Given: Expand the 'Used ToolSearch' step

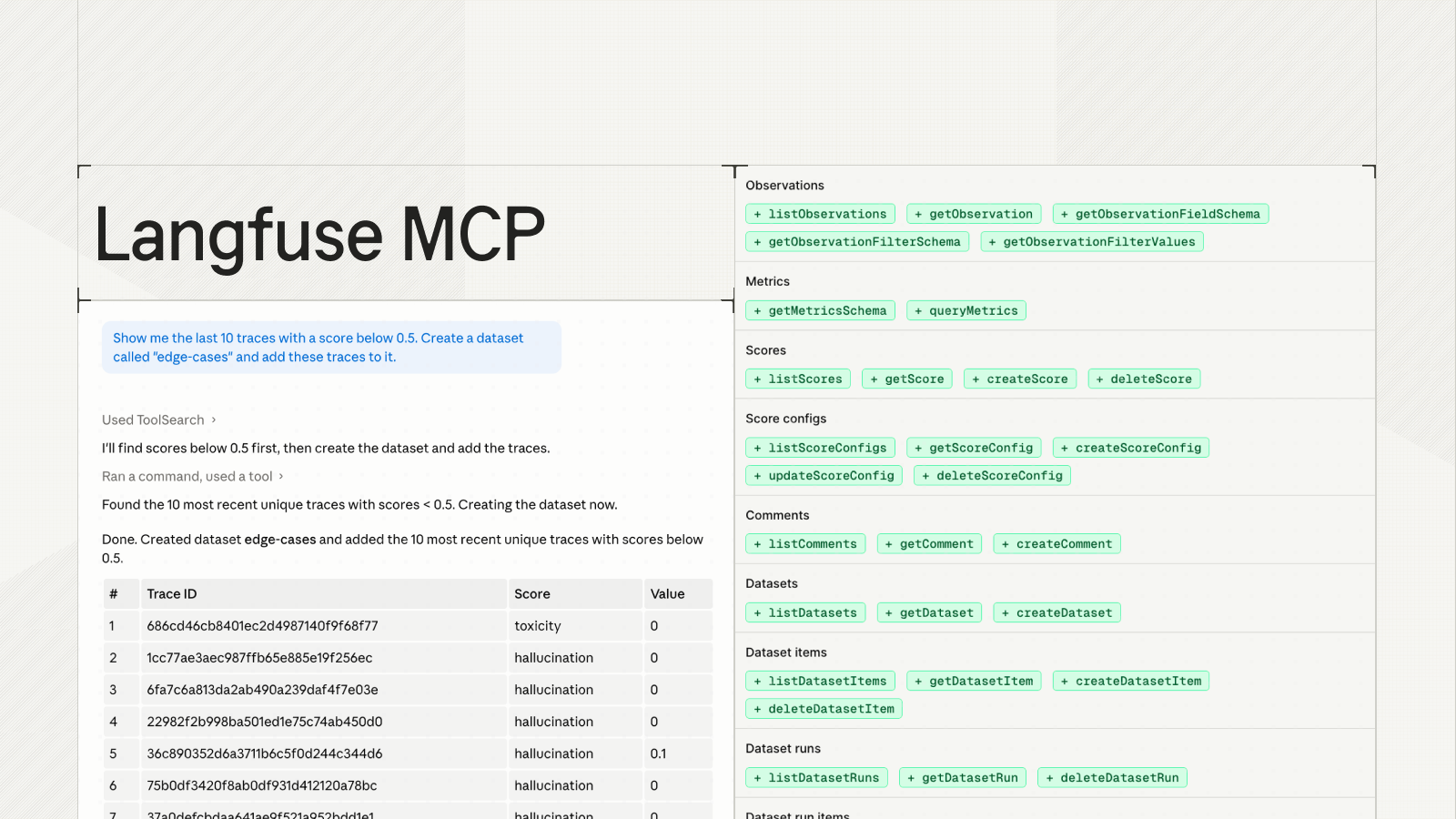Looking at the screenshot, I should (159, 420).
